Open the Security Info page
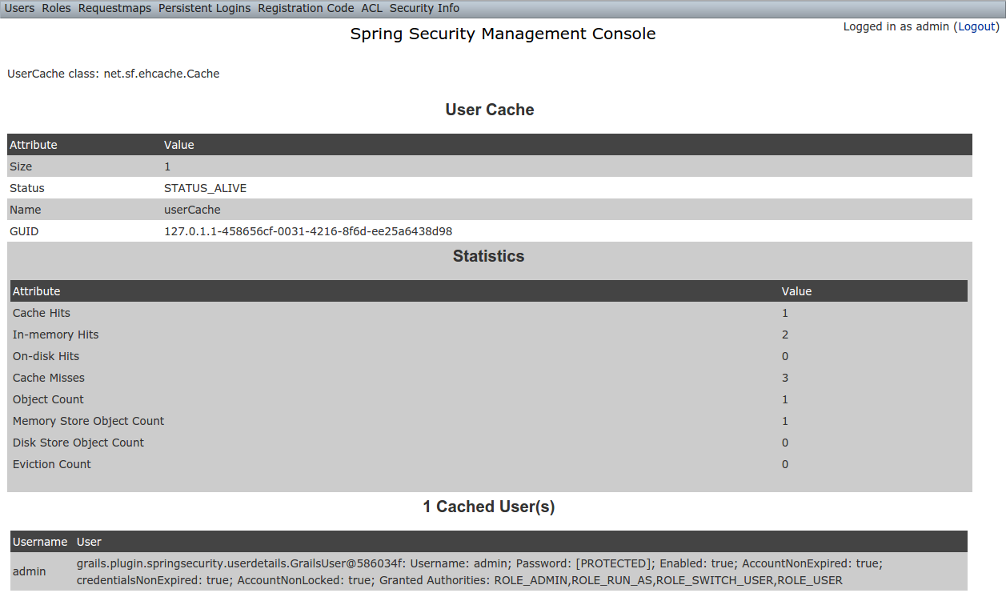The height and width of the screenshot is (613, 1006). point(424,8)
